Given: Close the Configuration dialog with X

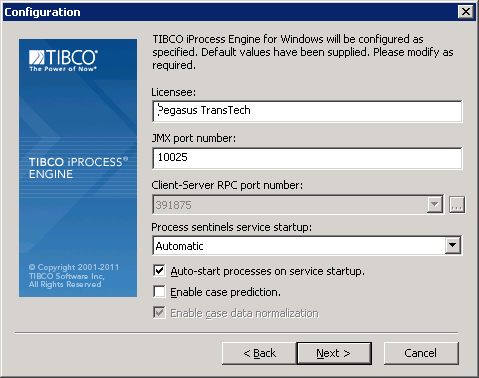Looking at the screenshot, I should 466,12.
